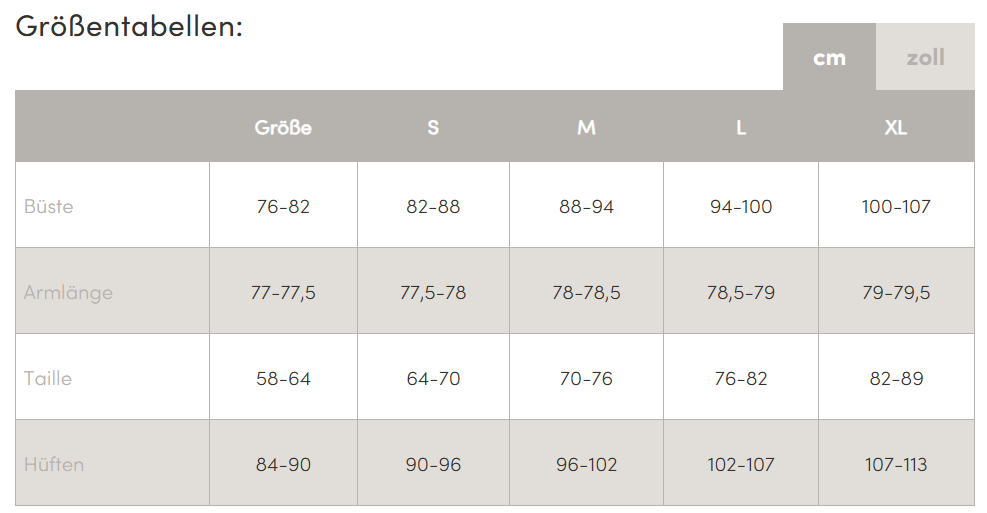Click the Büste row label
The height and width of the screenshot is (513, 987).
coord(49,207)
